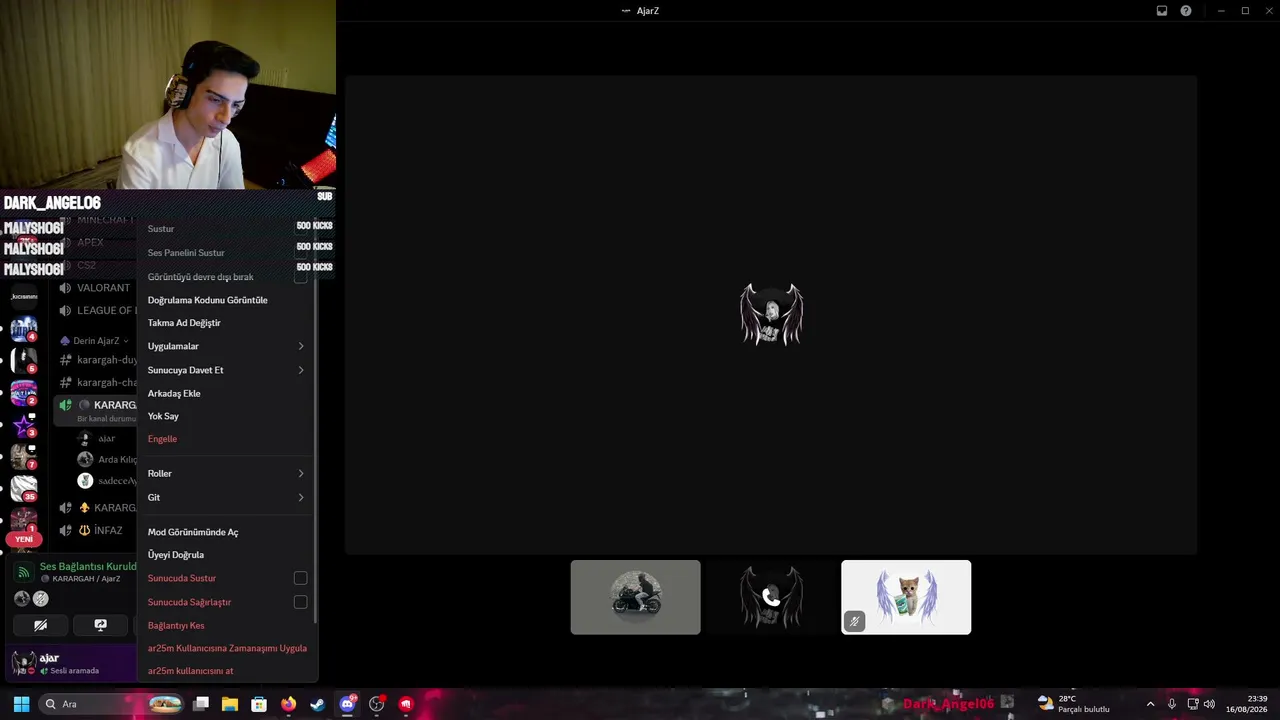Expand the Sunucuya Davet Et submenu arrow
Viewport: 1280px width, 720px height.
pos(301,370)
